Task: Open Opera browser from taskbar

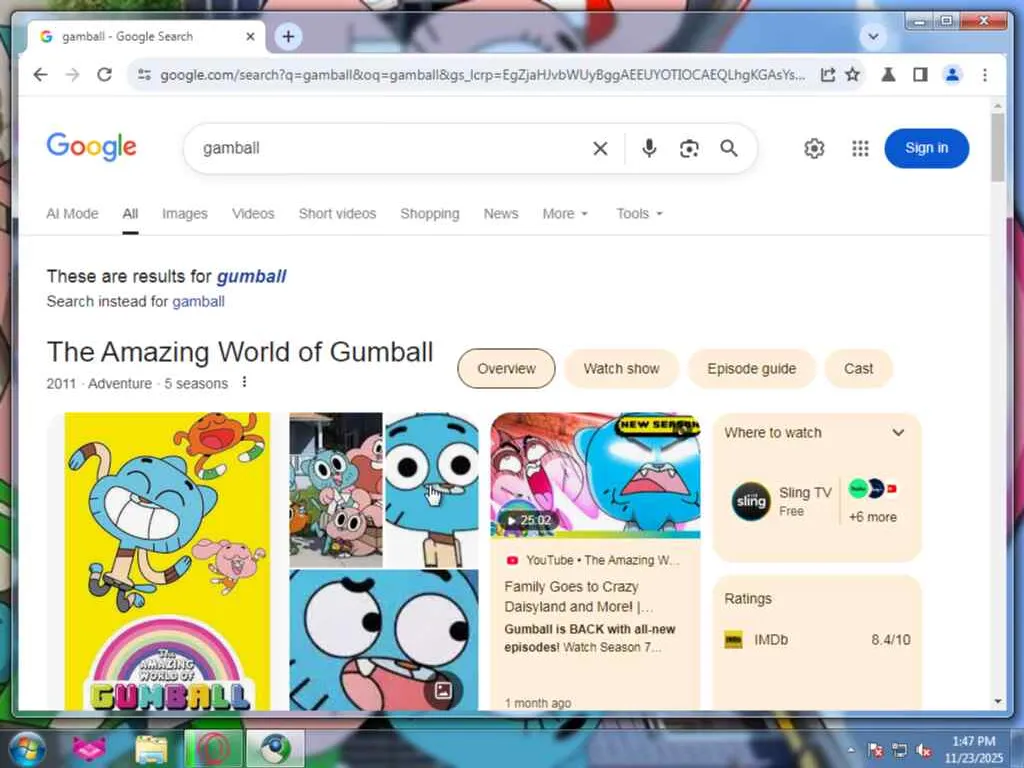Action: (x=213, y=748)
